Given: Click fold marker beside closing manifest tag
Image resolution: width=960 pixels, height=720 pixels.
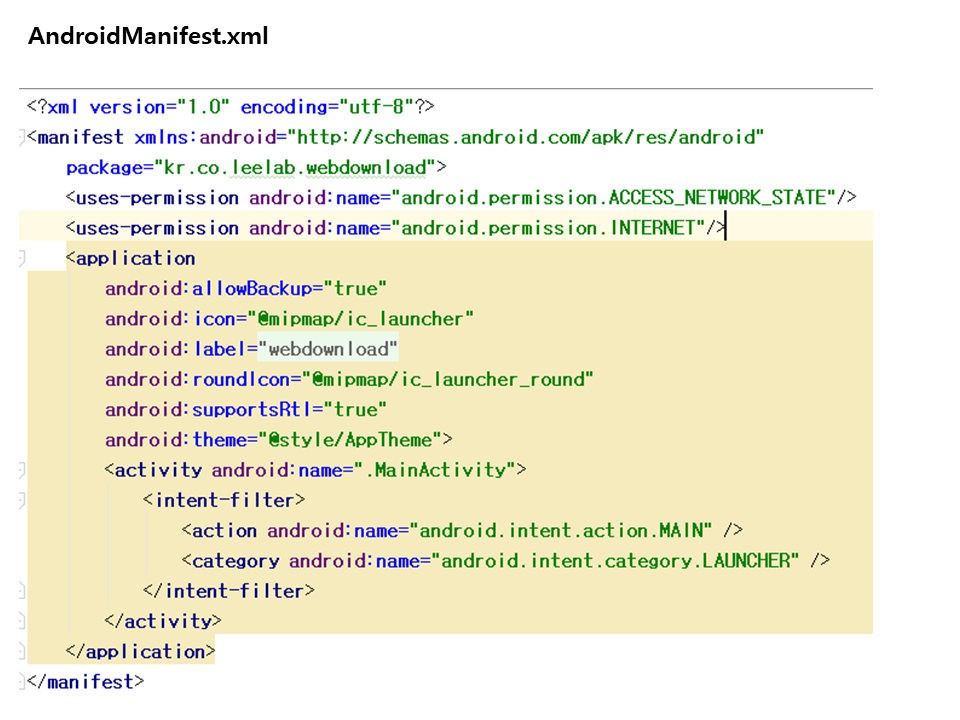Looking at the screenshot, I should pos(23,682).
